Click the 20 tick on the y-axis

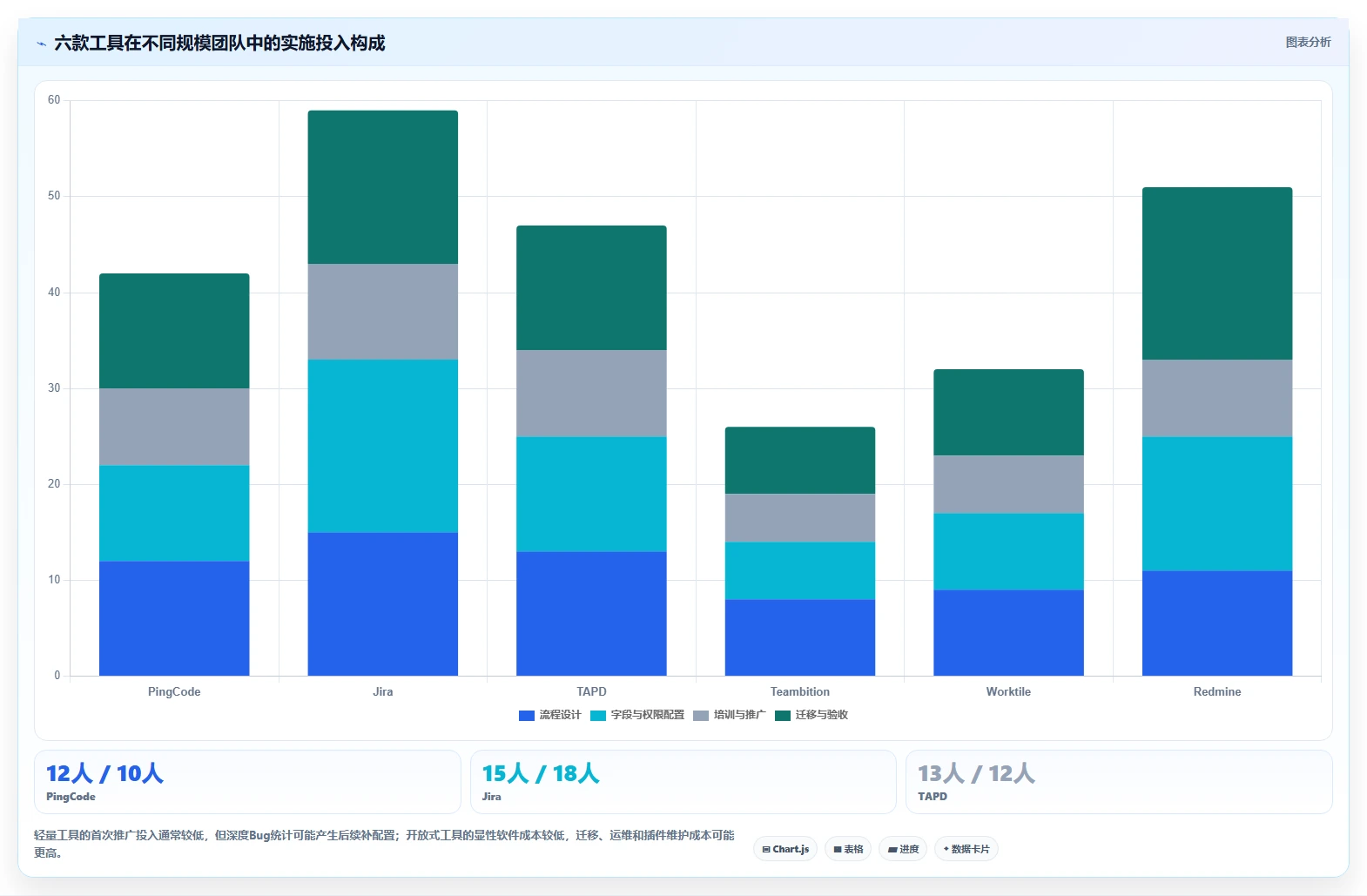[x=54, y=484]
